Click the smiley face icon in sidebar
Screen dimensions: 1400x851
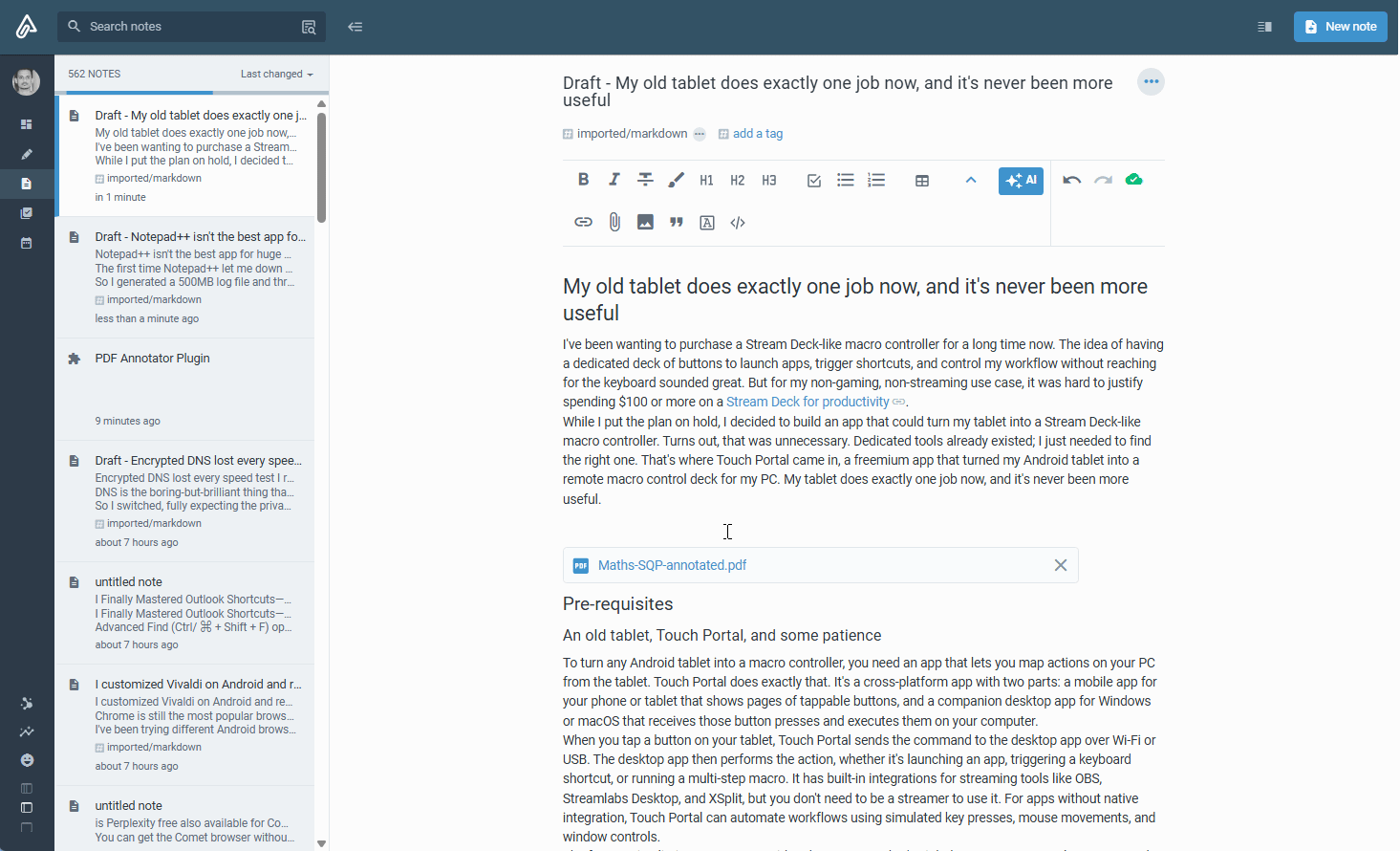click(x=27, y=760)
